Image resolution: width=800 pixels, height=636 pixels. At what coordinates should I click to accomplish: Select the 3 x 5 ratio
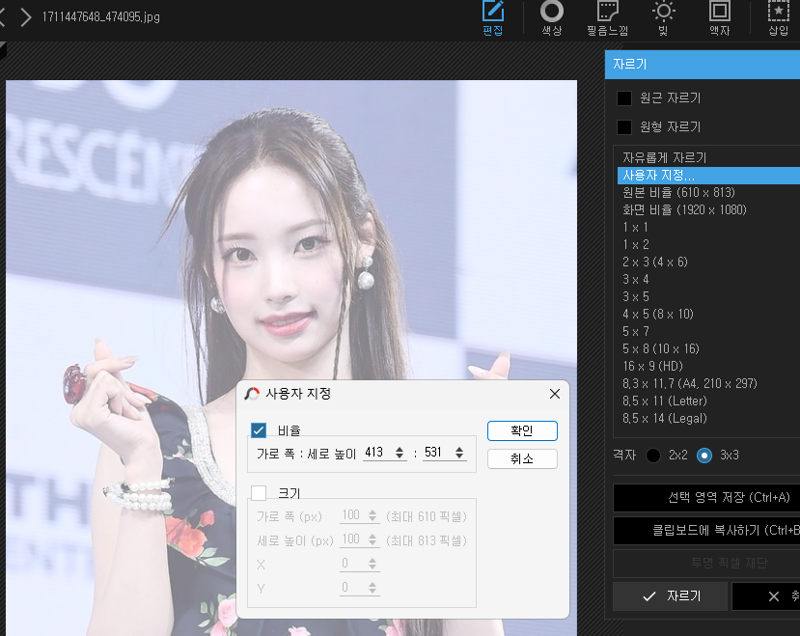709,296
